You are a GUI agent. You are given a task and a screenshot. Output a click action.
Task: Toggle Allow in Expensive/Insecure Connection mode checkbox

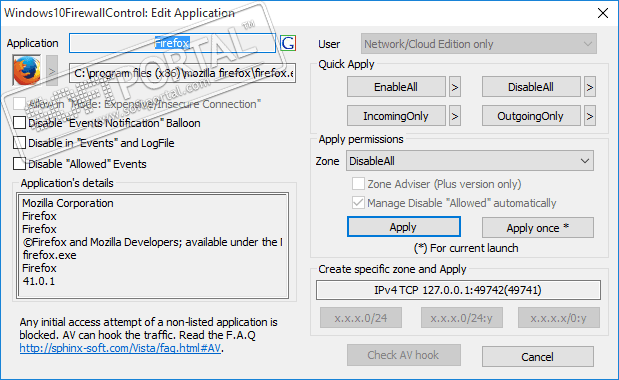click(x=19, y=104)
